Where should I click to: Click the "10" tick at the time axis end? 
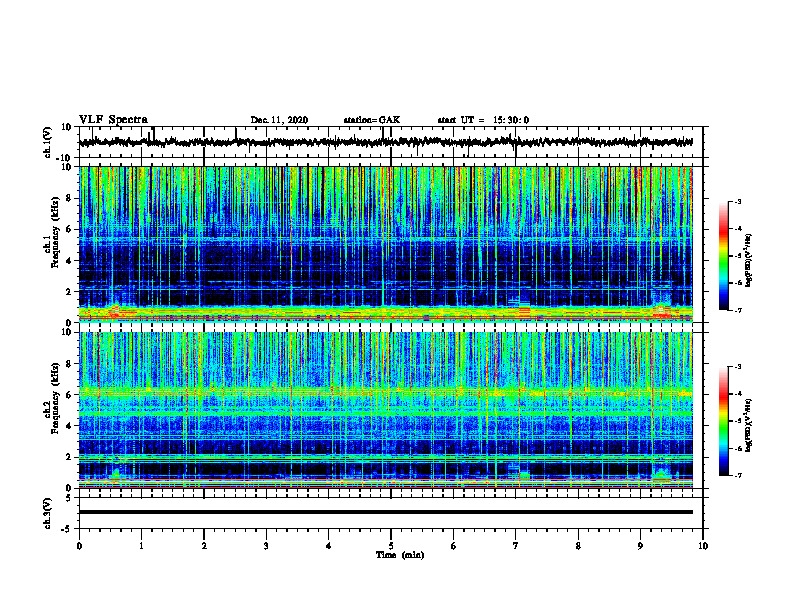pos(703,546)
